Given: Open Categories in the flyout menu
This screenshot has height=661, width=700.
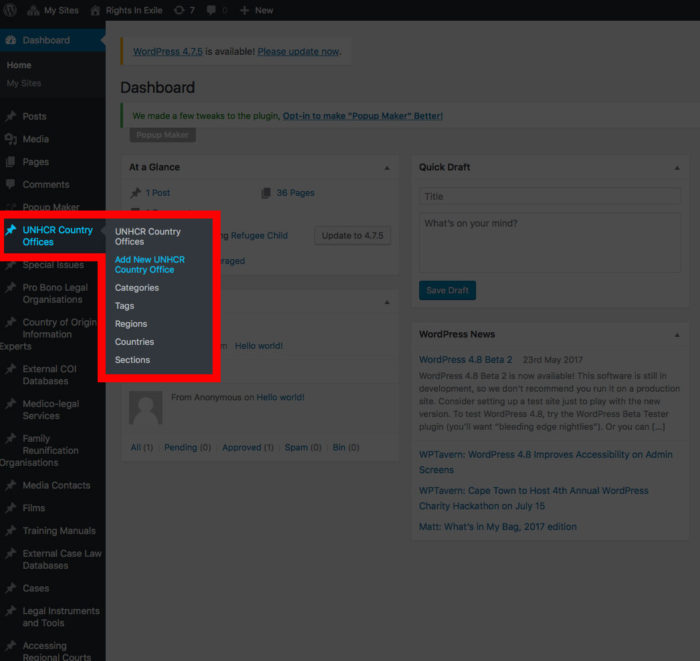Looking at the screenshot, I should 137,288.
